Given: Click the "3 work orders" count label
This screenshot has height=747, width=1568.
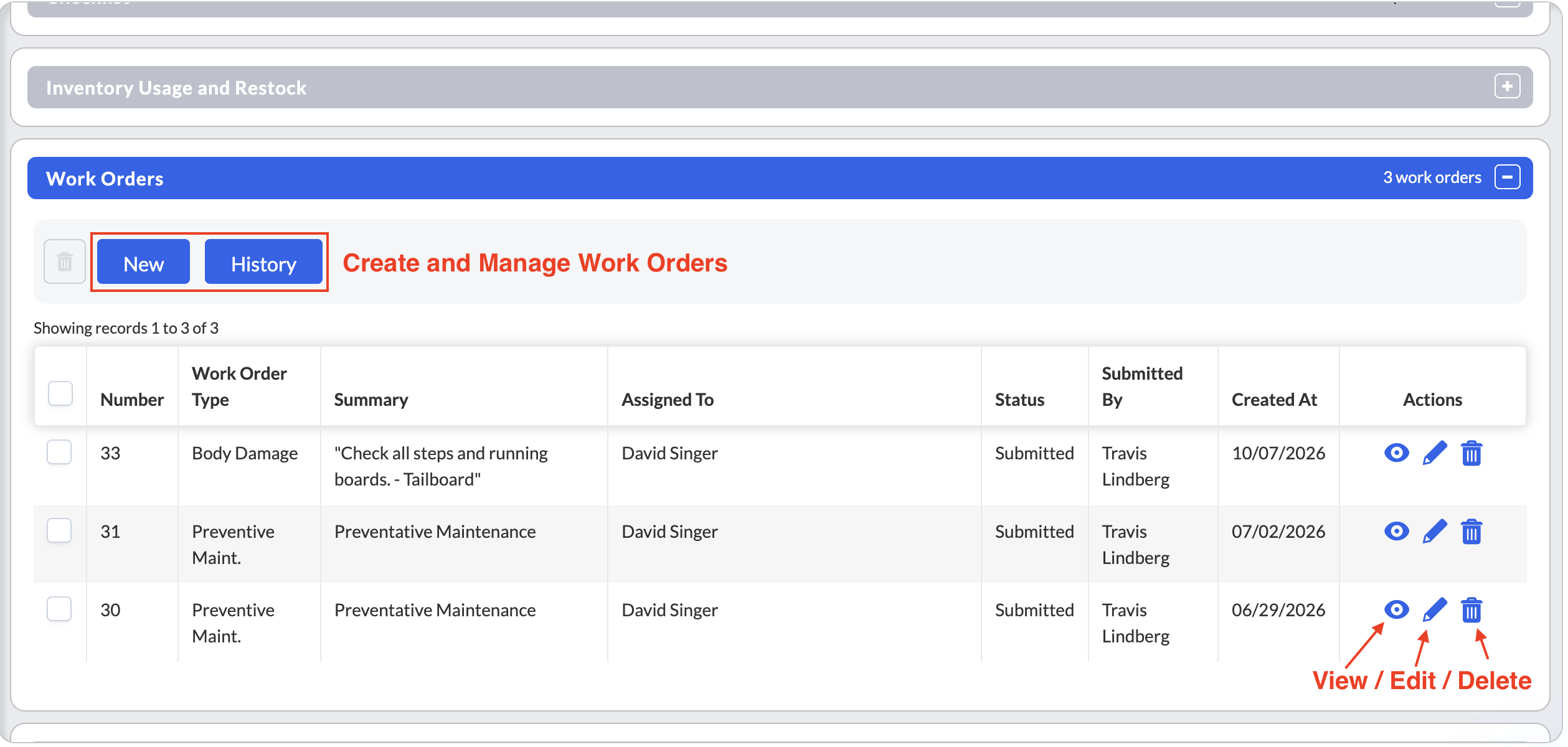Looking at the screenshot, I should pyautogui.click(x=1432, y=177).
